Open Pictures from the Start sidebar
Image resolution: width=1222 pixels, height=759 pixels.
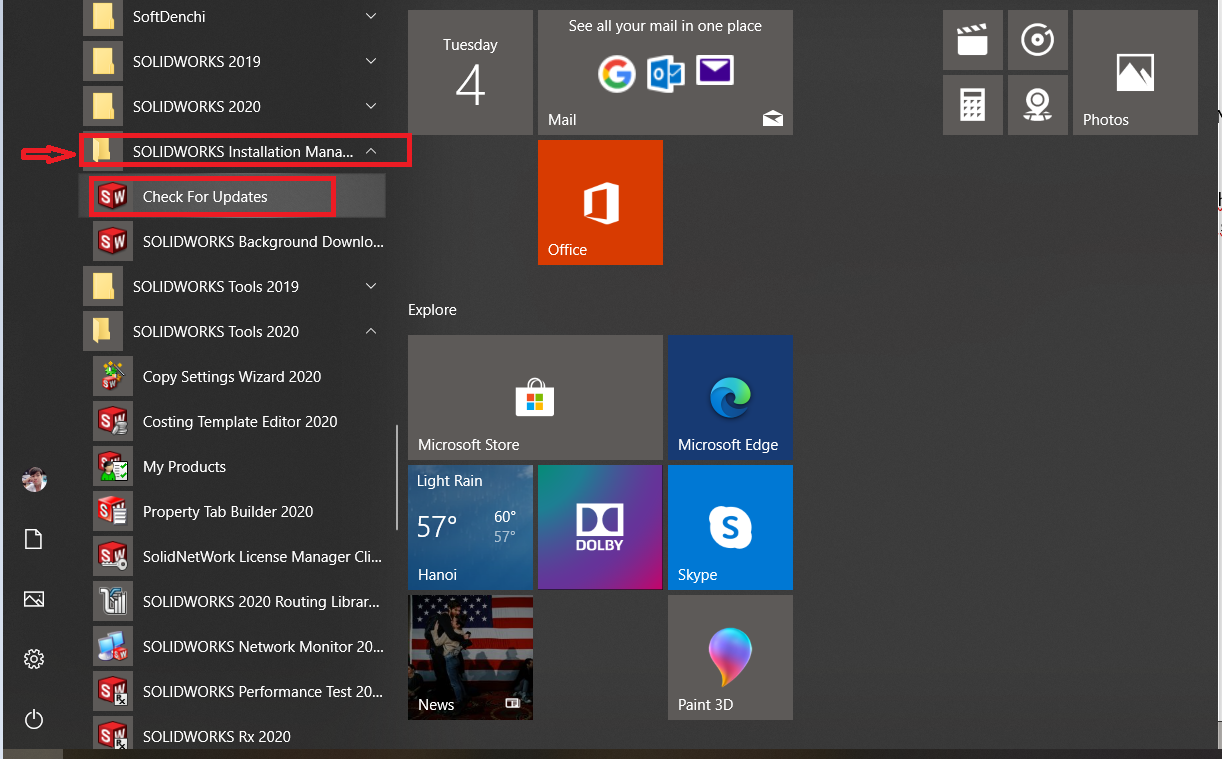tap(34, 599)
